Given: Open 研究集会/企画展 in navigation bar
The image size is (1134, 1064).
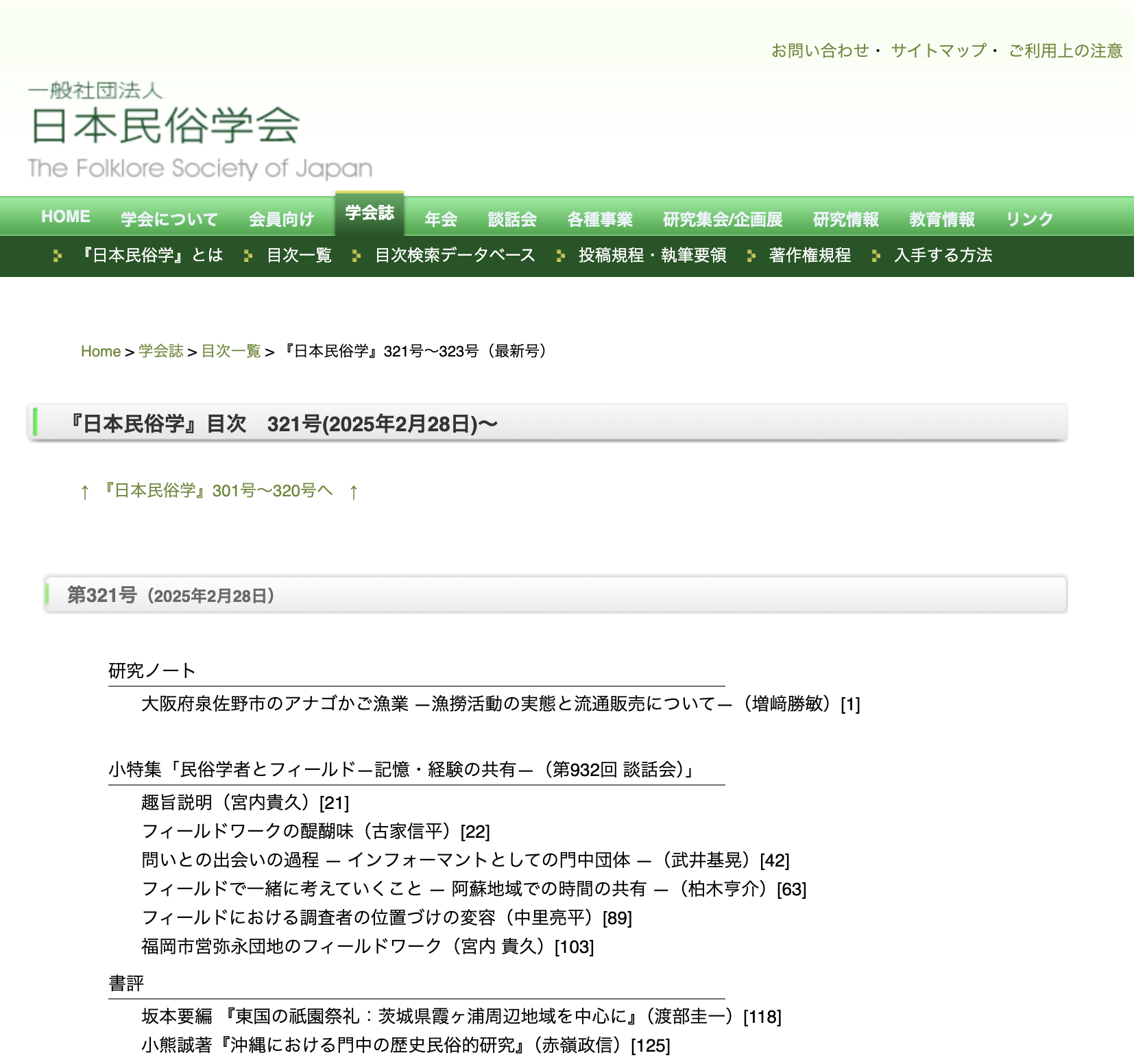Looking at the screenshot, I should click(723, 219).
